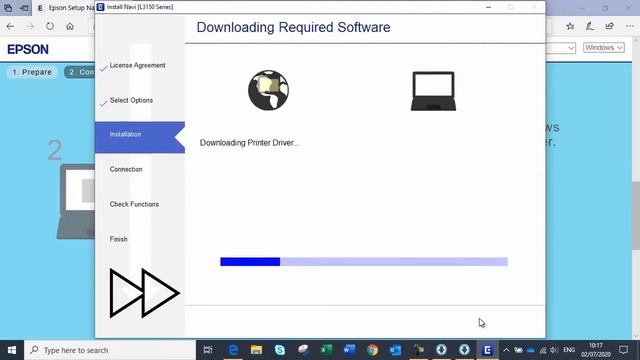This screenshot has width=640, height=360.
Task: Click the Install Navi [L3150 Series] title
Action: pyautogui.click(x=140, y=7)
